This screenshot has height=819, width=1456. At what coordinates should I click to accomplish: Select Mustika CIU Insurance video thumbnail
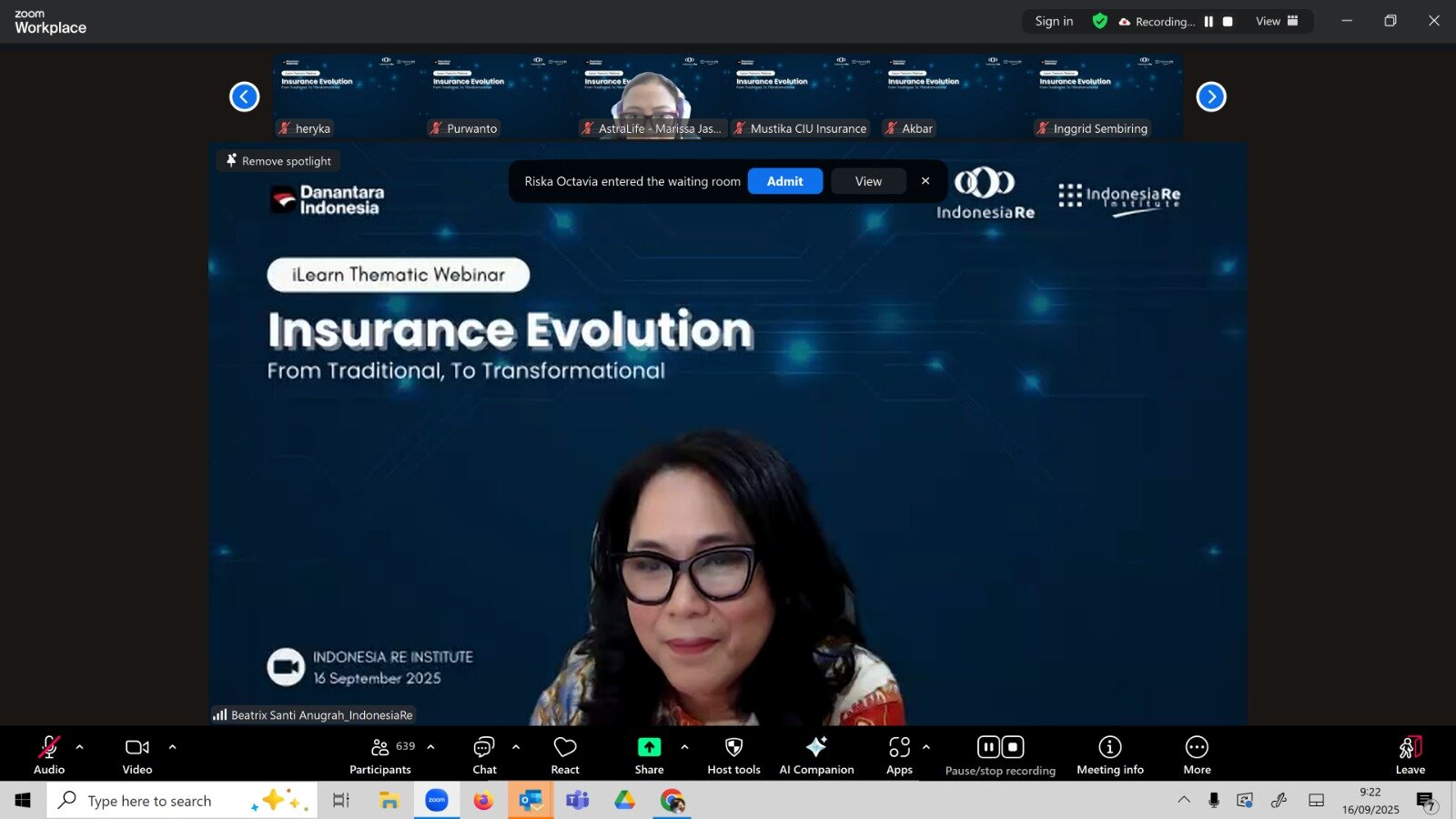point(802,96)
